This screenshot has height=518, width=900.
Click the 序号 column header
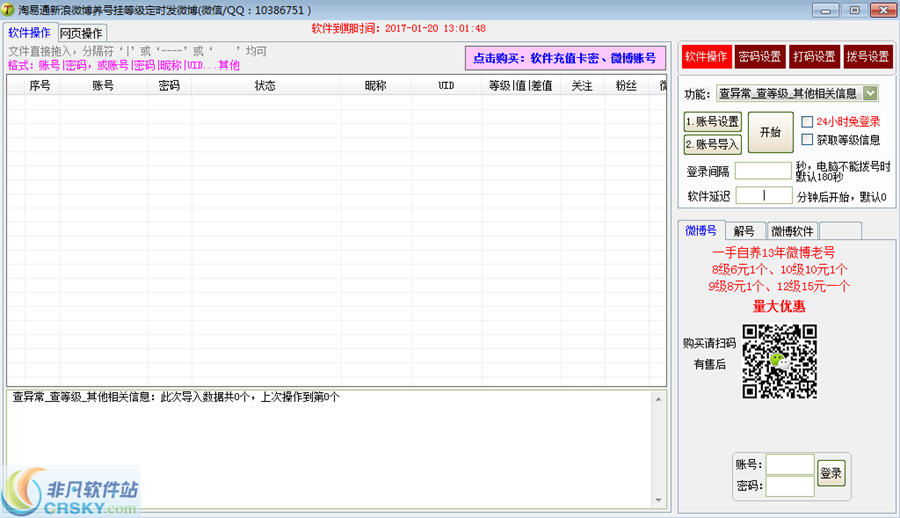click(40, 86)
